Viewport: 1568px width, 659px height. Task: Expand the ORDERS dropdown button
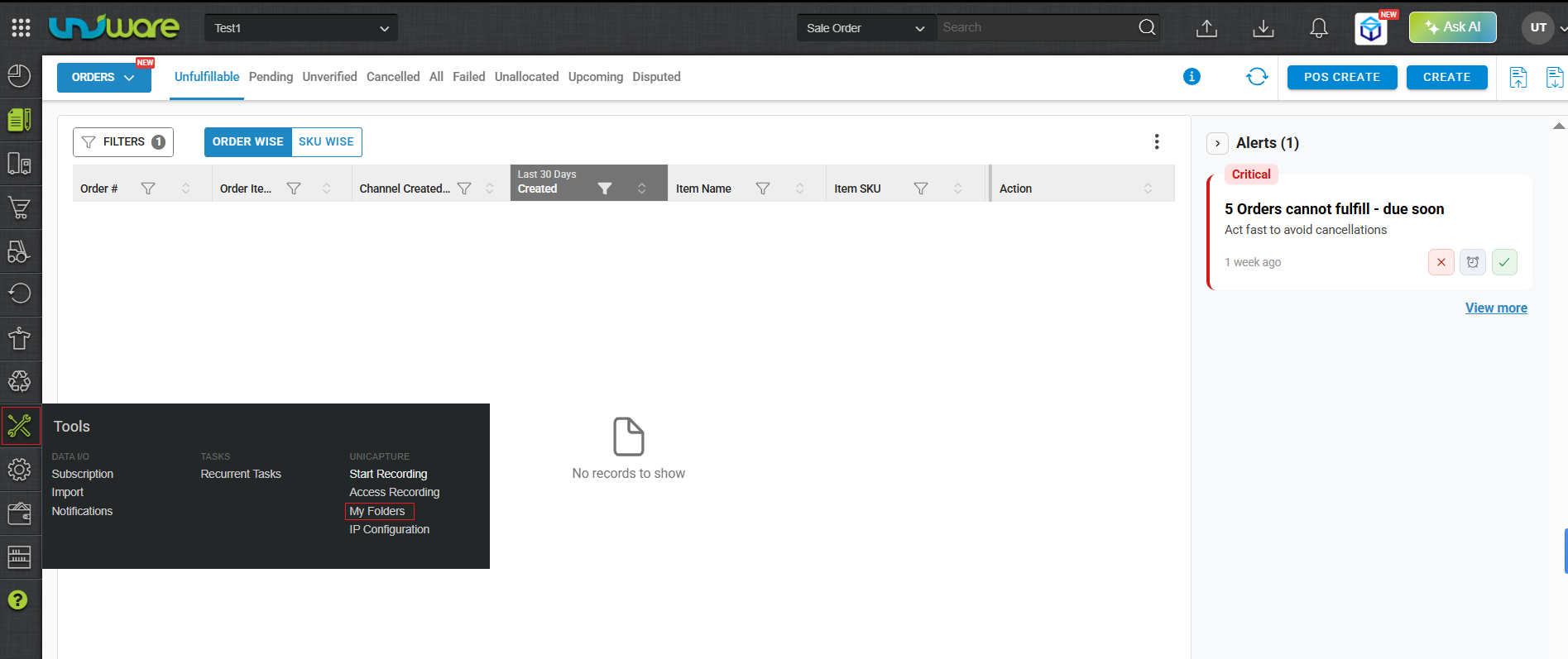(x=104, y=78)
